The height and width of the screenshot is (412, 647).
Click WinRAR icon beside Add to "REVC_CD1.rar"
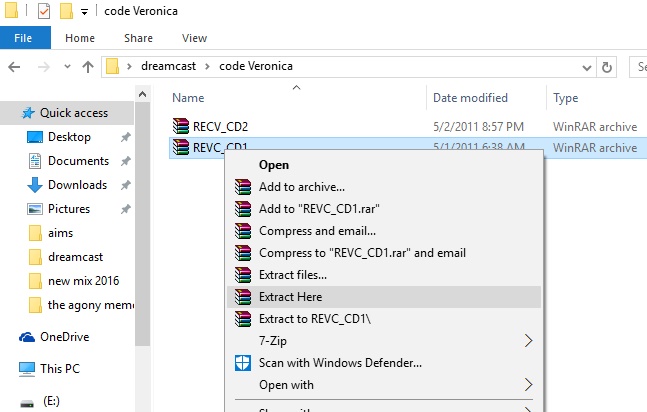(243, 208)
